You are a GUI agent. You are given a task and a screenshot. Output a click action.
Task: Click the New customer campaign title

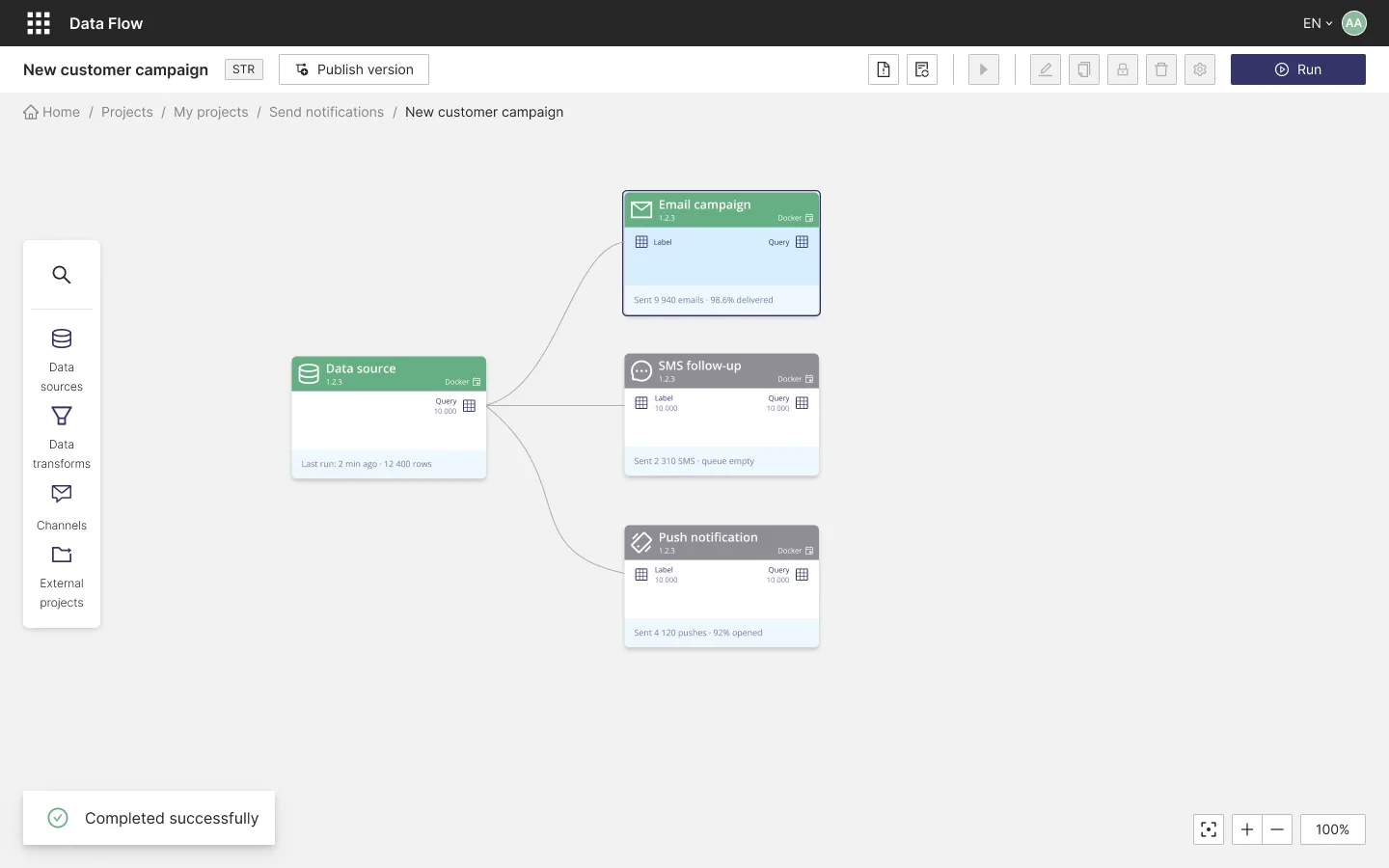click(x=116, y=69)
